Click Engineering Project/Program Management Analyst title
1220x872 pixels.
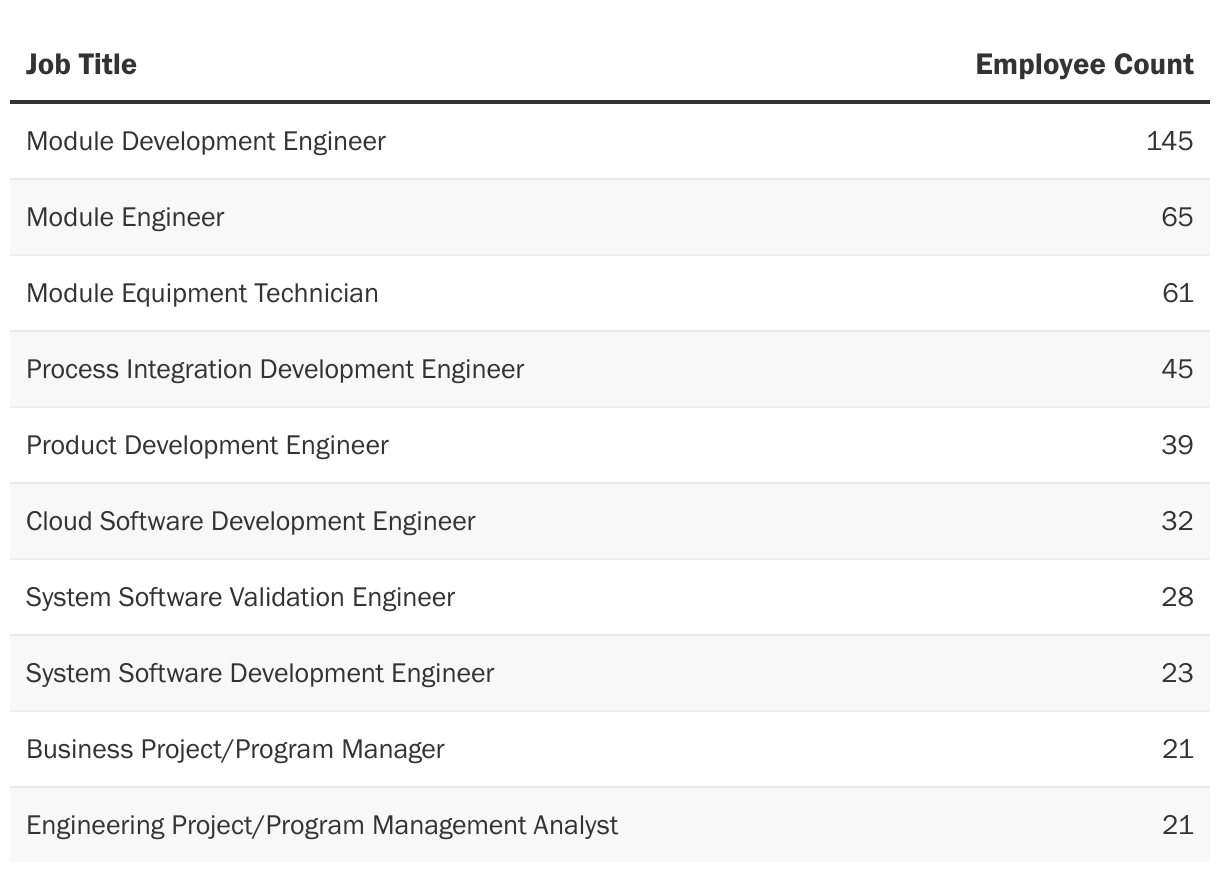322,825
